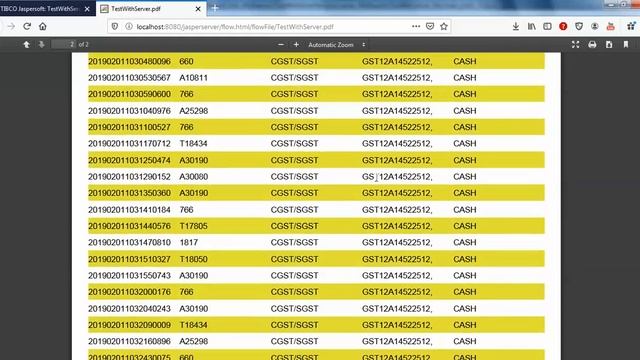Click the forward navigation arrow
This screenshot has width=640, height=360.
click(11, 27)
